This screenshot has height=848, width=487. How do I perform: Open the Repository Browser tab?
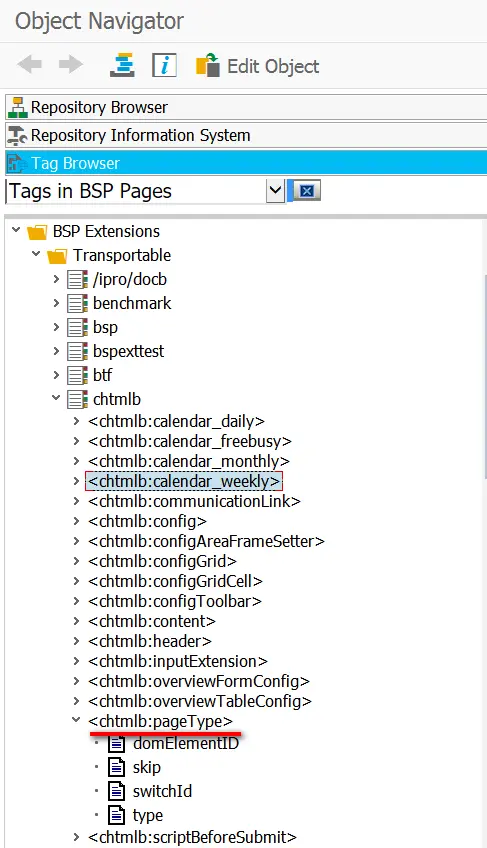[246, 107]
